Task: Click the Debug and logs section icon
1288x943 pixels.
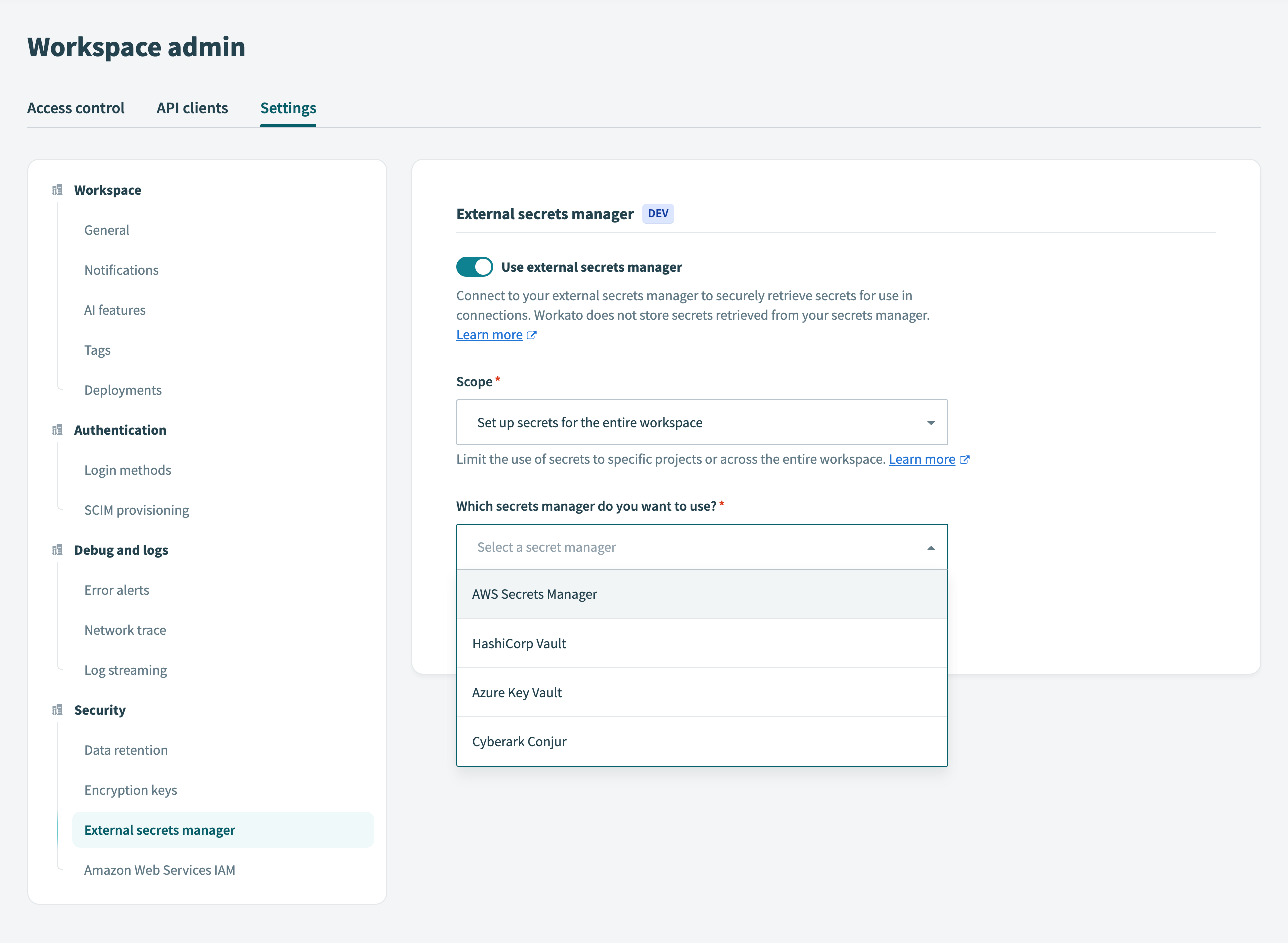Action: [x=57, y=550]
